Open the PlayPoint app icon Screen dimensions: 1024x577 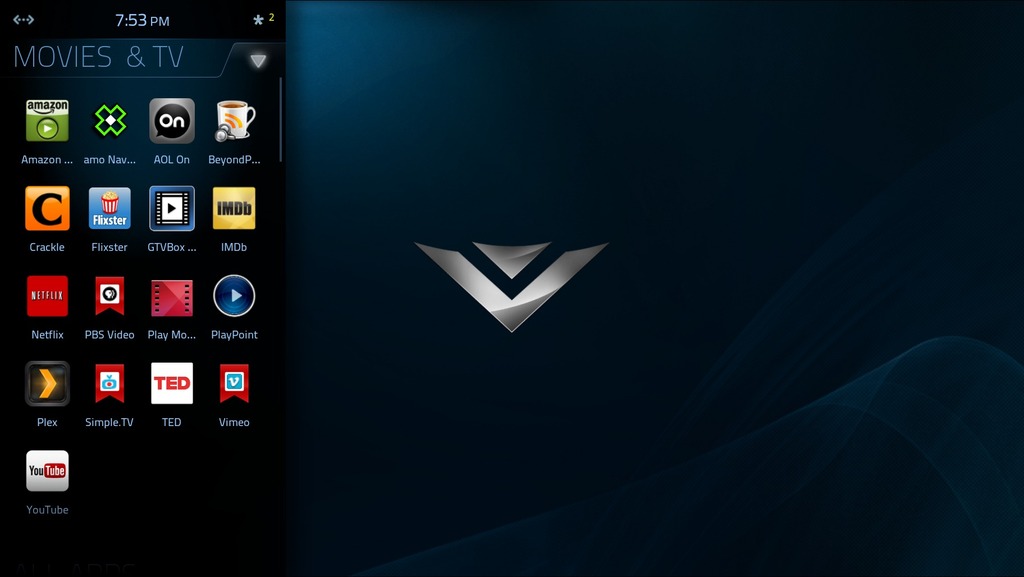click(234, 296)
